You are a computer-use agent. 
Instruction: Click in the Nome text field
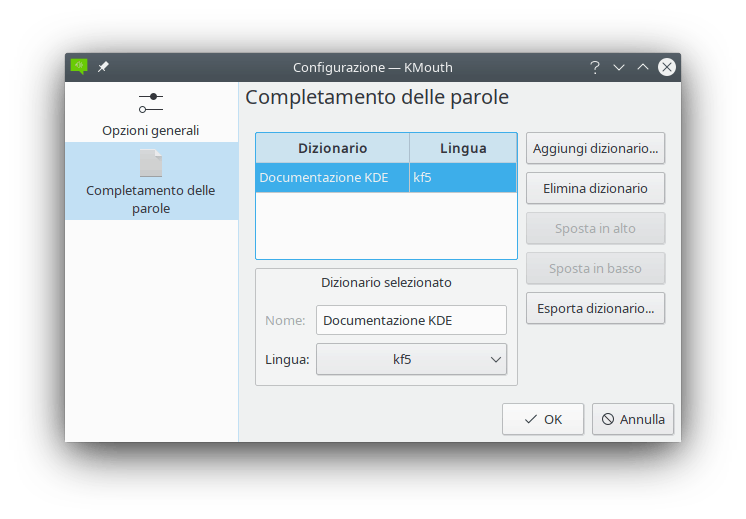coord(411,320)
